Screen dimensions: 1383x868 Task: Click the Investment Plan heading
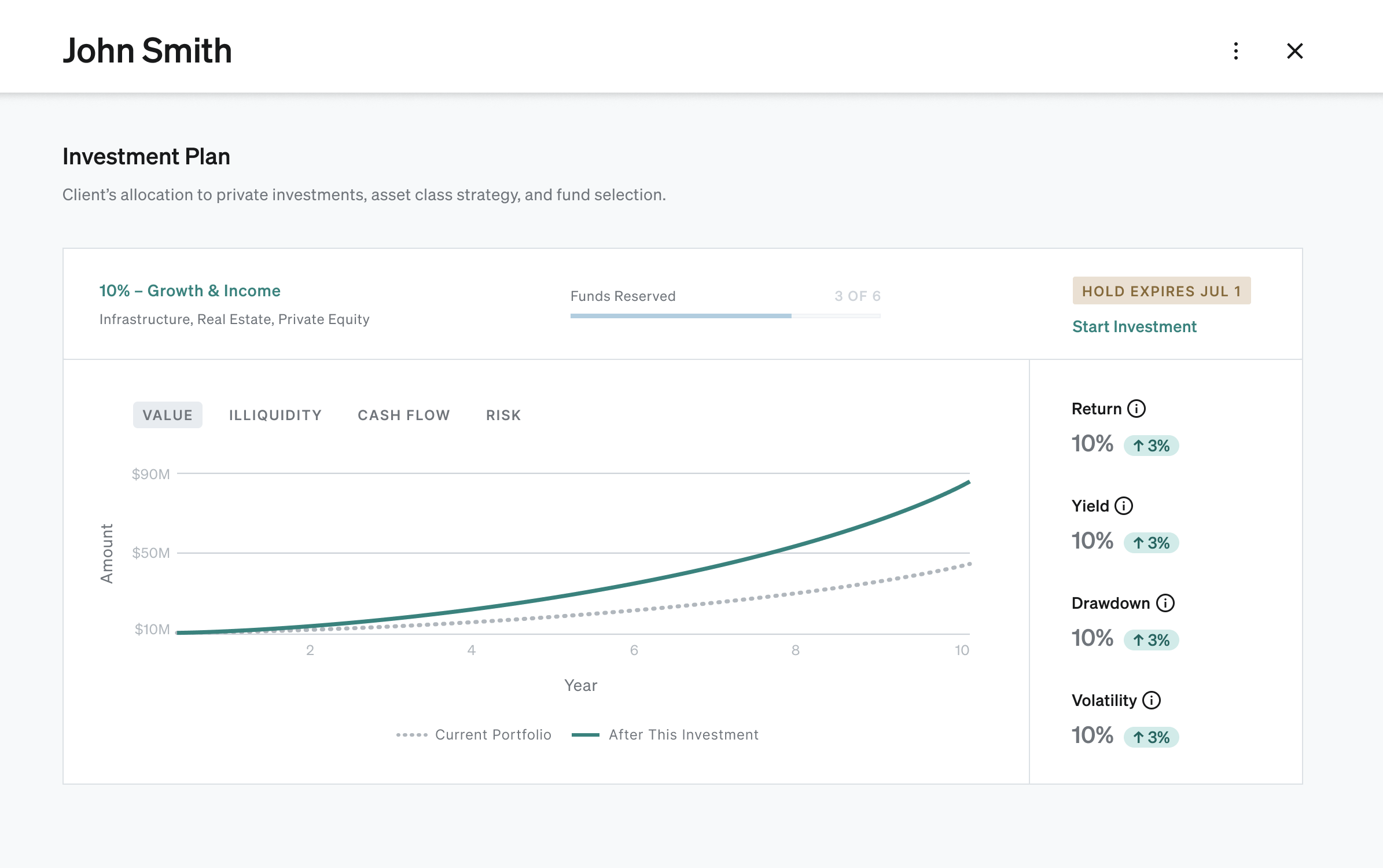pyautogui.click(x=146, y=156)
